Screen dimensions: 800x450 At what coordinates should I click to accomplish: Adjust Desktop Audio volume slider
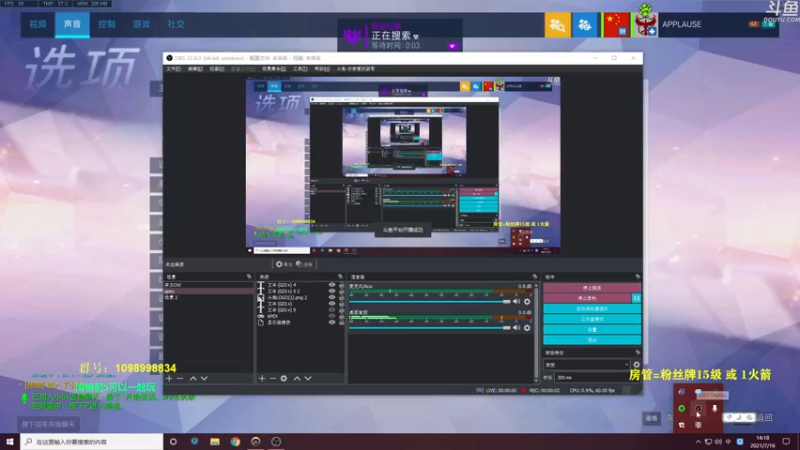click(x=430, y=328)
